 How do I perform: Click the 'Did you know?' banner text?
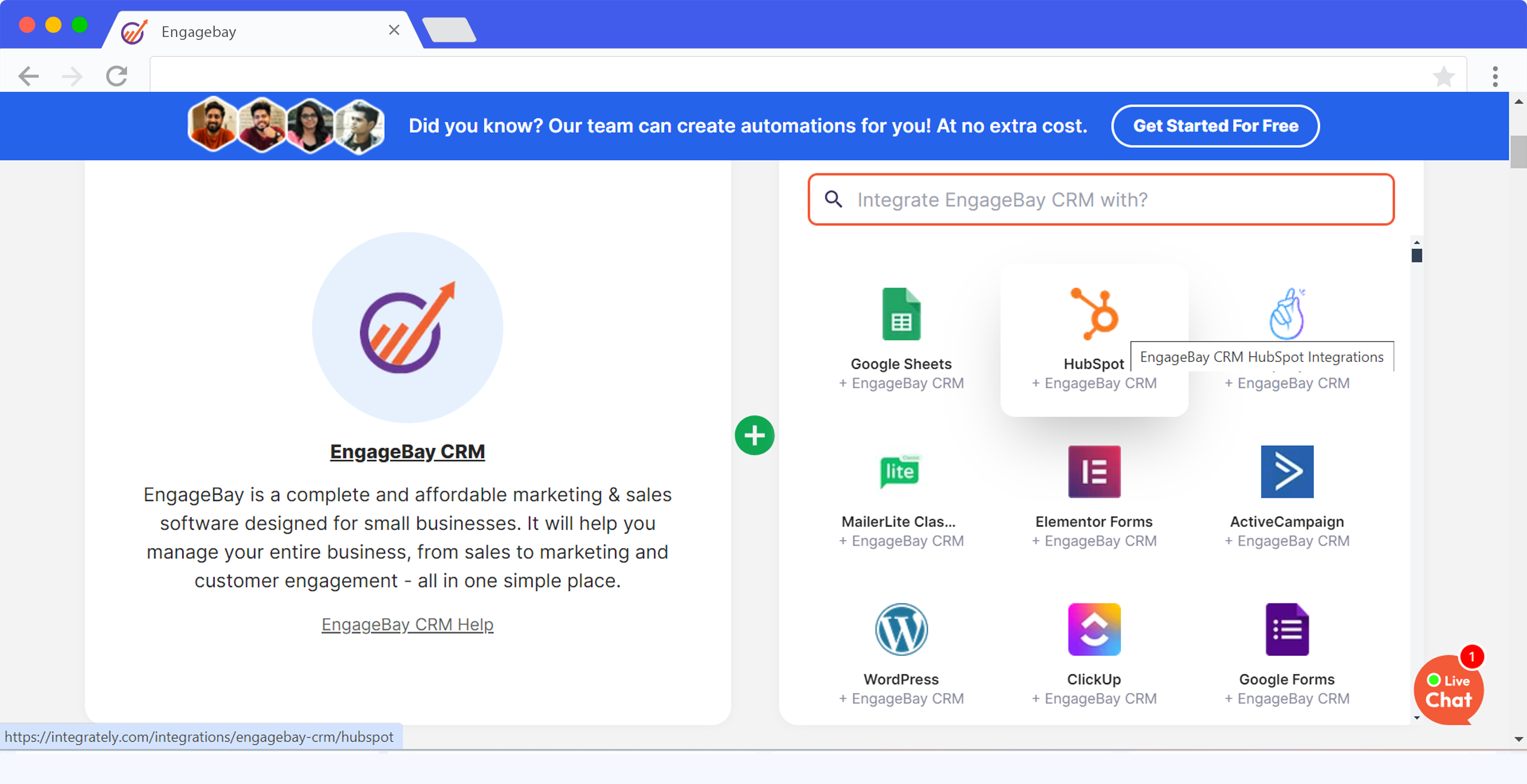(748, 126)
